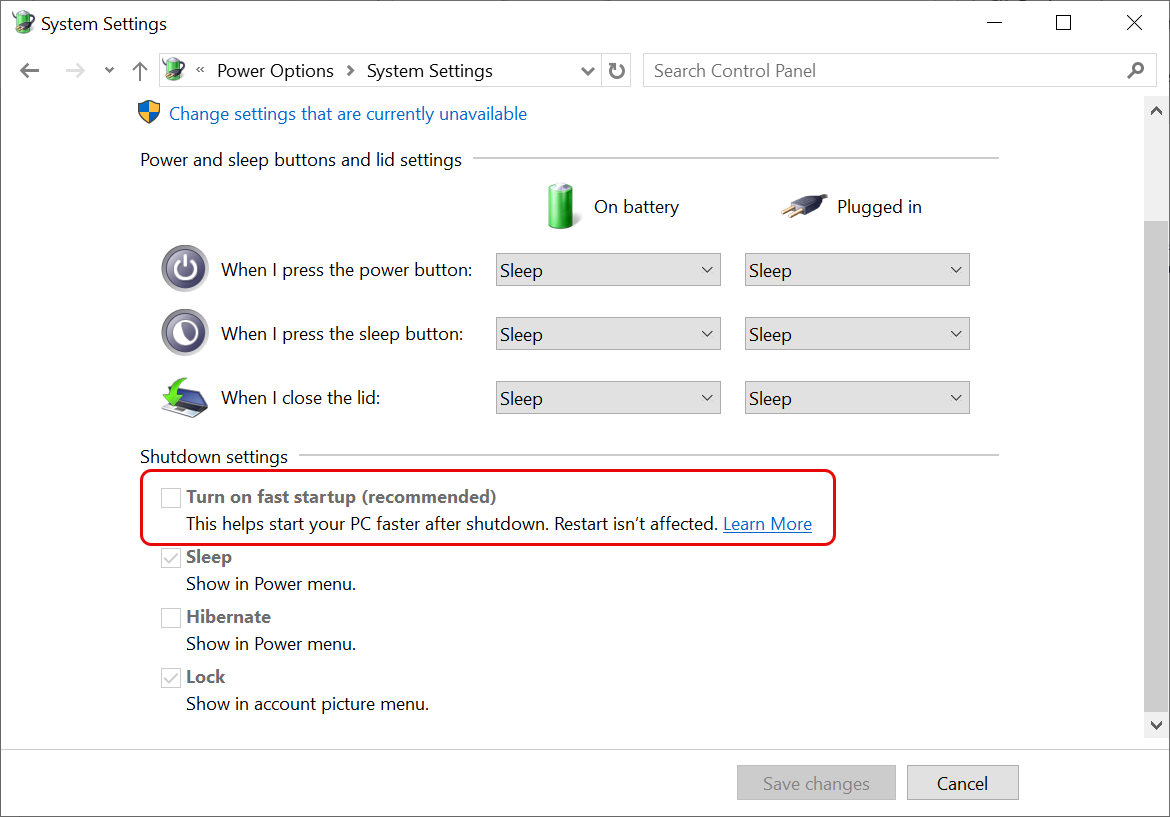Image resolution: width=1170 pixels, height=817 pixels.
Task: Enable Turn on fast startup checkbox
Action: click(x=171, y=497)
